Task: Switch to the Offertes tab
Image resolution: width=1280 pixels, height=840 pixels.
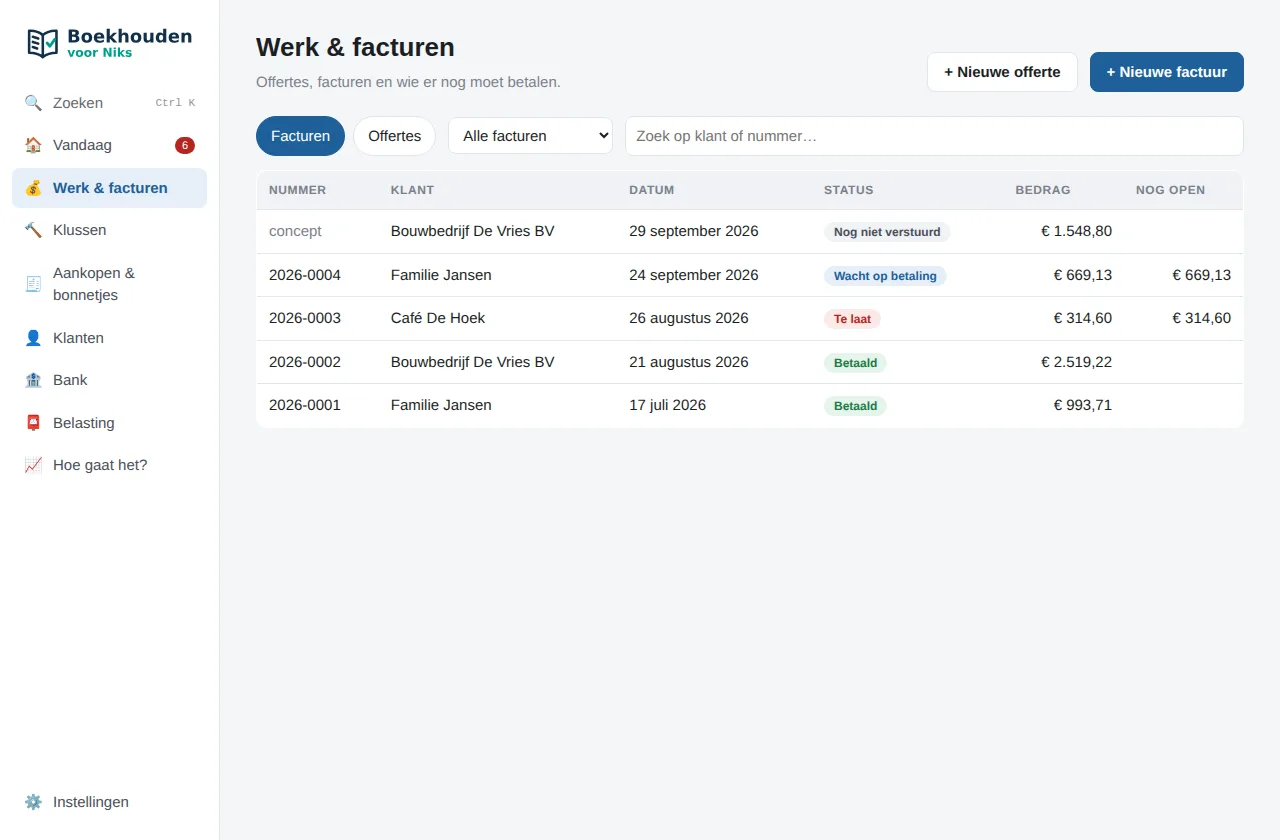Action: pos(394,136)
